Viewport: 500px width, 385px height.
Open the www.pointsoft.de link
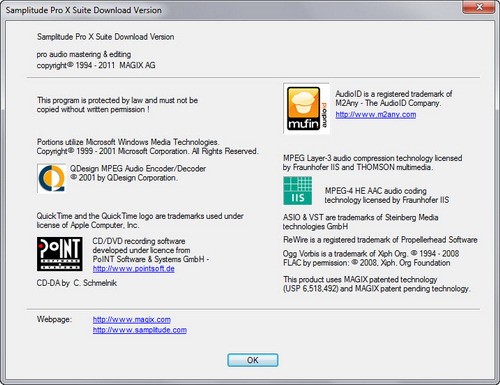[134, 269]
